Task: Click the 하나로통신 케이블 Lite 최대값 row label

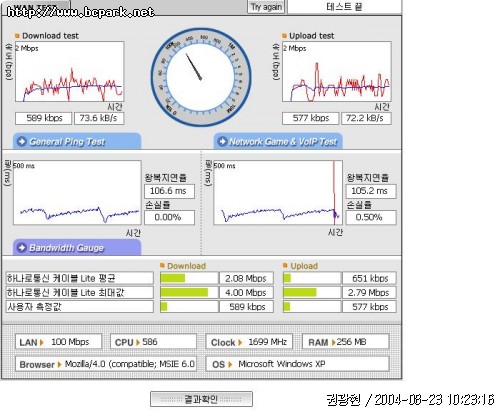Action: (x=80, y=293)
